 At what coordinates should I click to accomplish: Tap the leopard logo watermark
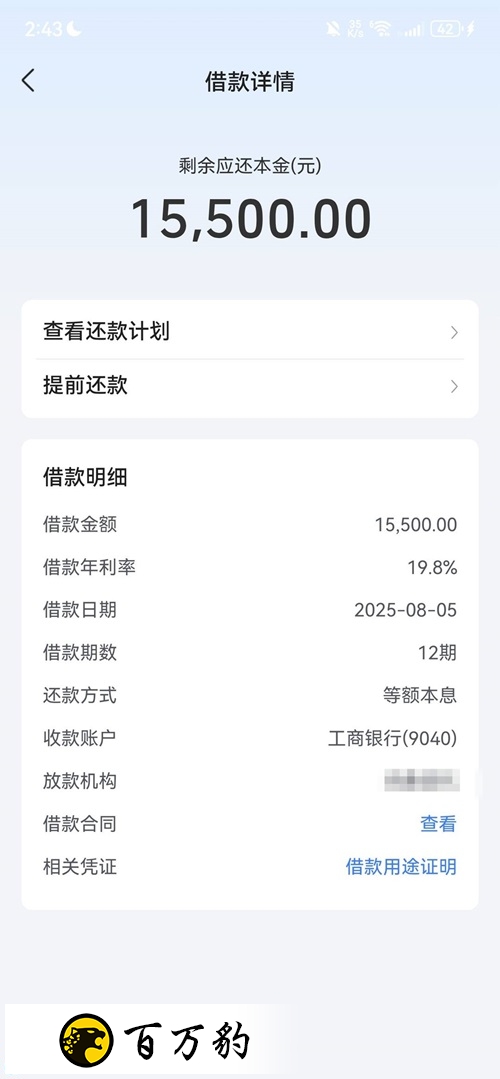(86, 1040)
